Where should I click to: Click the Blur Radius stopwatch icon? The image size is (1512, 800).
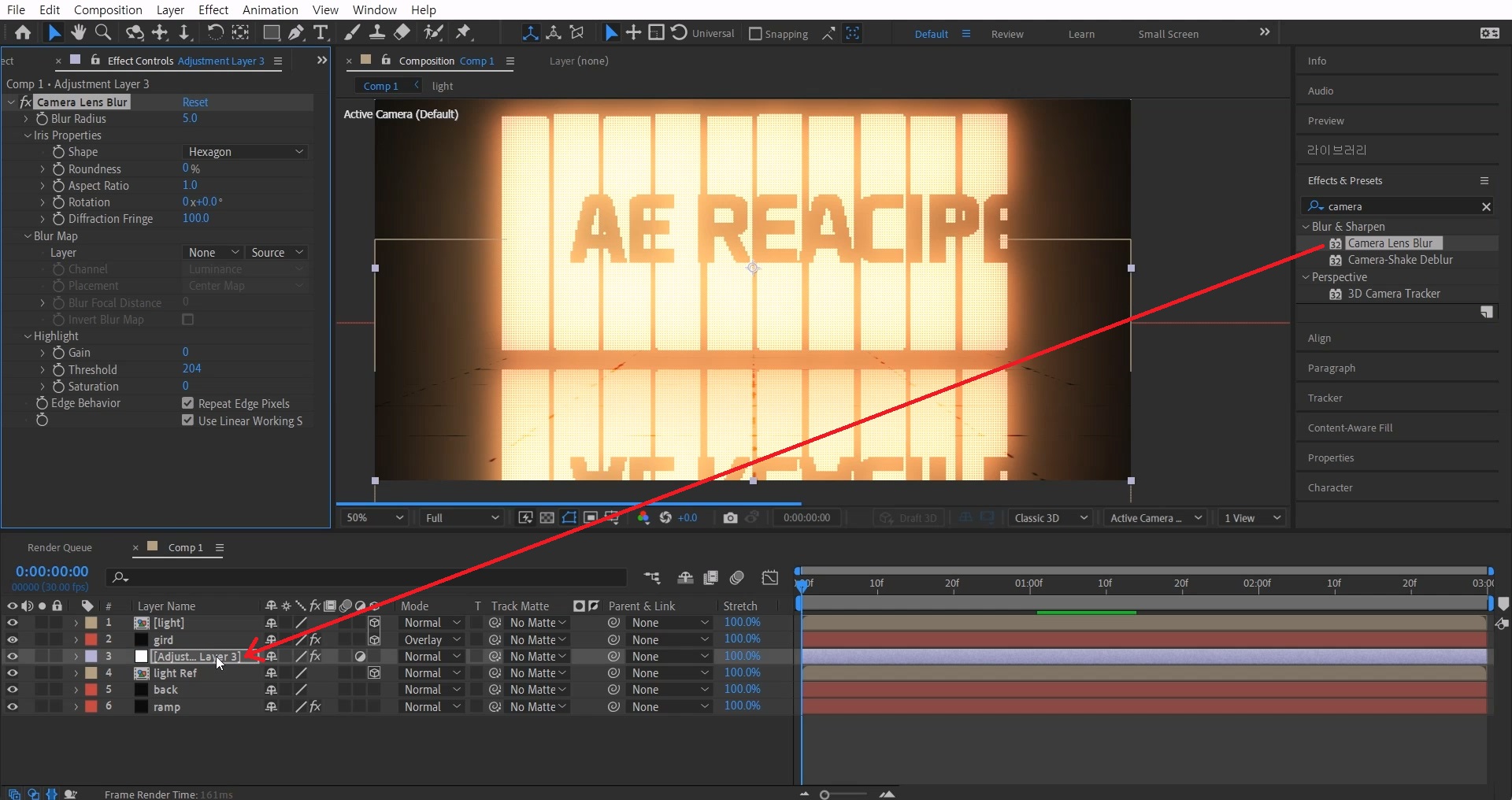pyautogui.click(x=42, y=119)
